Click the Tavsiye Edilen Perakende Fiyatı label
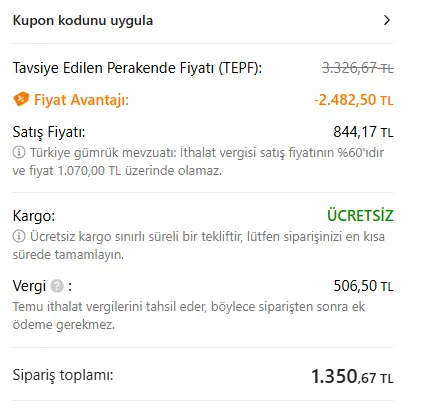Screen dimensions: 421x411 [x=137, y=68]
